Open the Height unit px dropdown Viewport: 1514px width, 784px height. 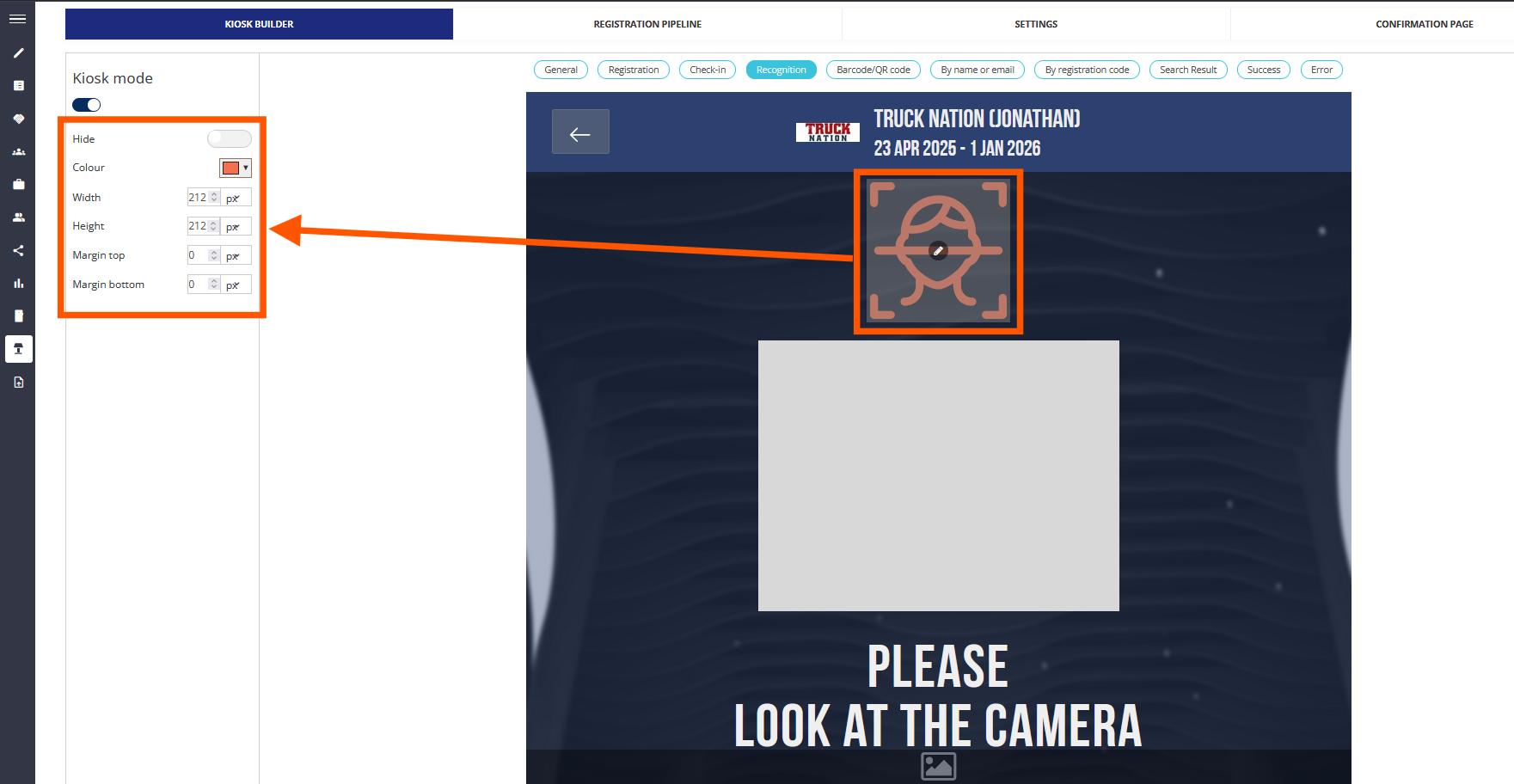[x=236, y=227]
